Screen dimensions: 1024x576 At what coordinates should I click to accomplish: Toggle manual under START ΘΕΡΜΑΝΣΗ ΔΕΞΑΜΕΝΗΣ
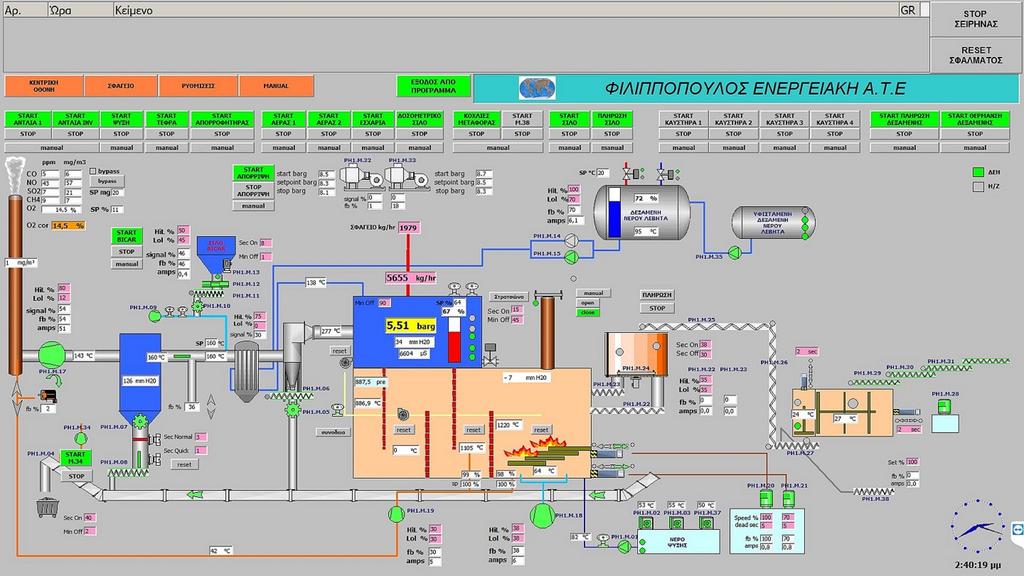click(x=974, y=148)
